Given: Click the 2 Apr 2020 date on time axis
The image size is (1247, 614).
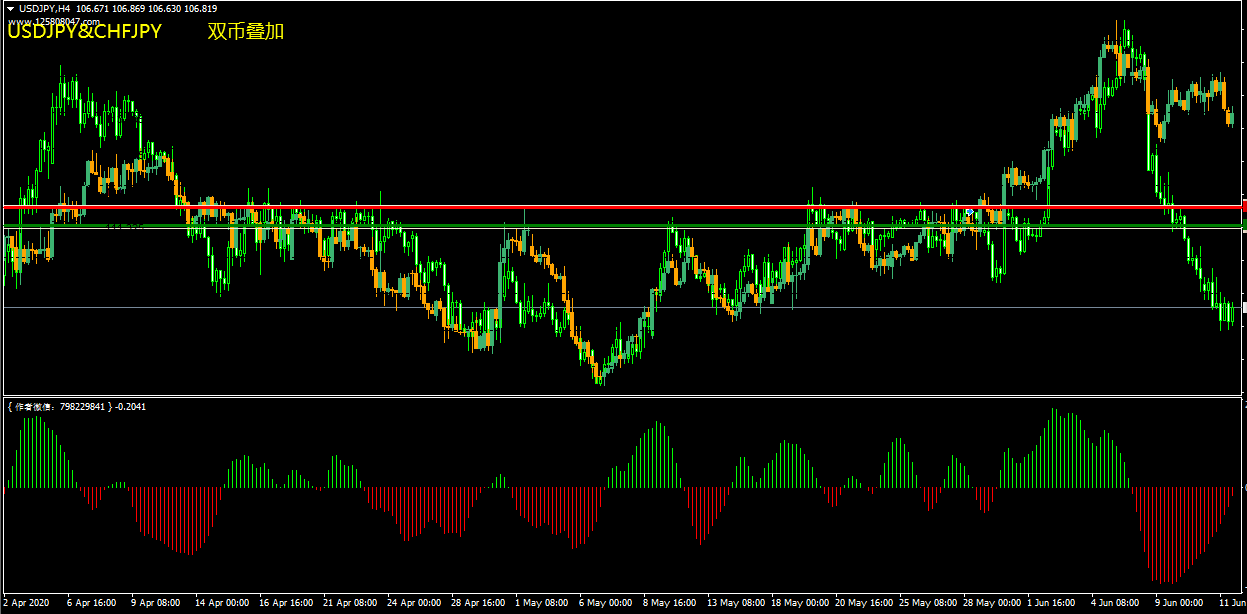Looking at the screenshot, I should [24, 603].
